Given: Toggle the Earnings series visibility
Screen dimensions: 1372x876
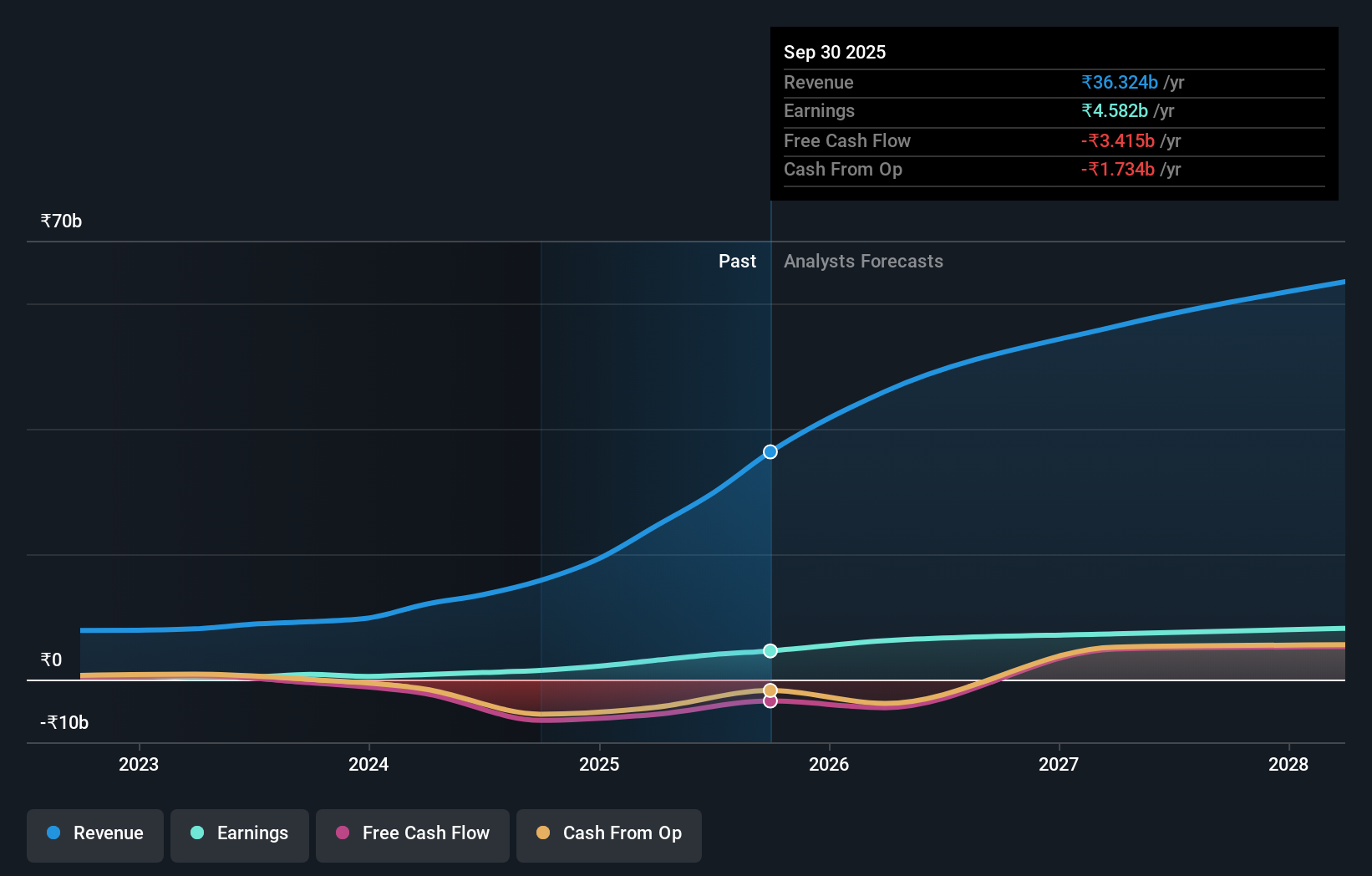Looking at the screenshot, I should click(240, 833).
